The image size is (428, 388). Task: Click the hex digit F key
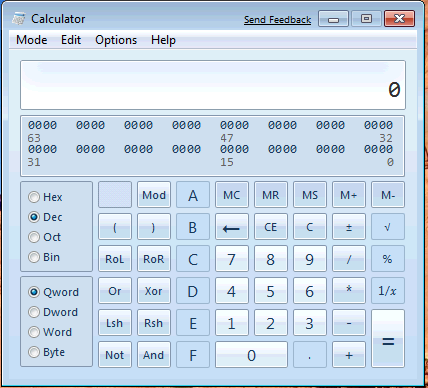pos(193,355)
